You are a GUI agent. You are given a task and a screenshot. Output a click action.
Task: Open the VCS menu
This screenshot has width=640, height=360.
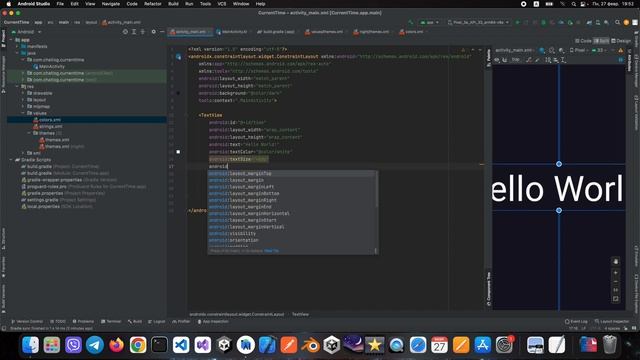222,4
